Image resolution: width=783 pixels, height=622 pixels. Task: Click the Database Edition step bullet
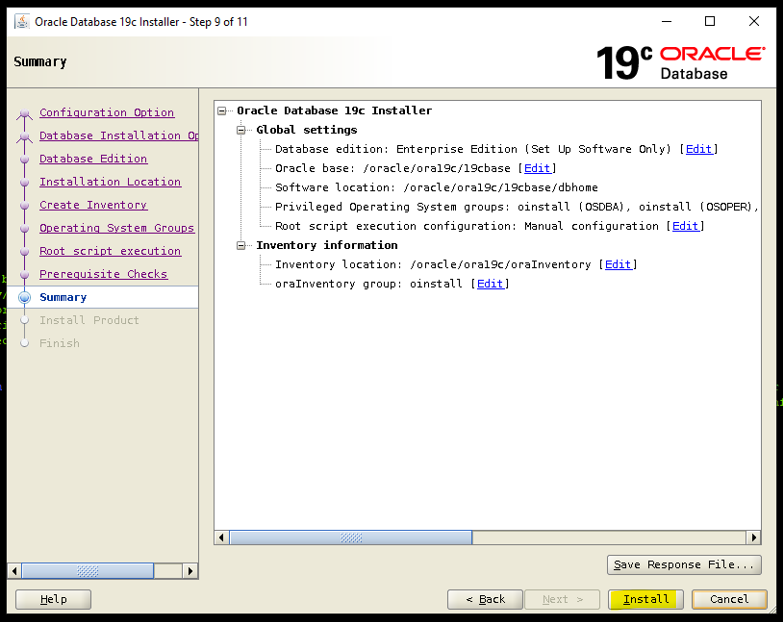24,160
